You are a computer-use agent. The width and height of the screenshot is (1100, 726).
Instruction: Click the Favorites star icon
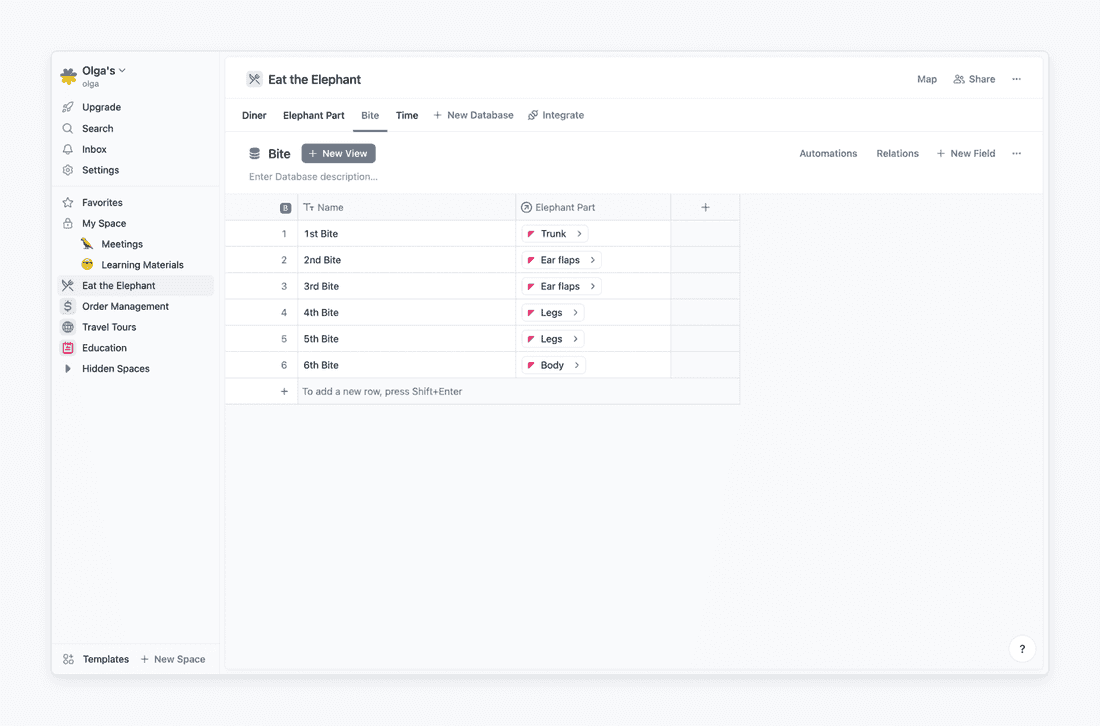pyautogui.click(x=68, y=202)
